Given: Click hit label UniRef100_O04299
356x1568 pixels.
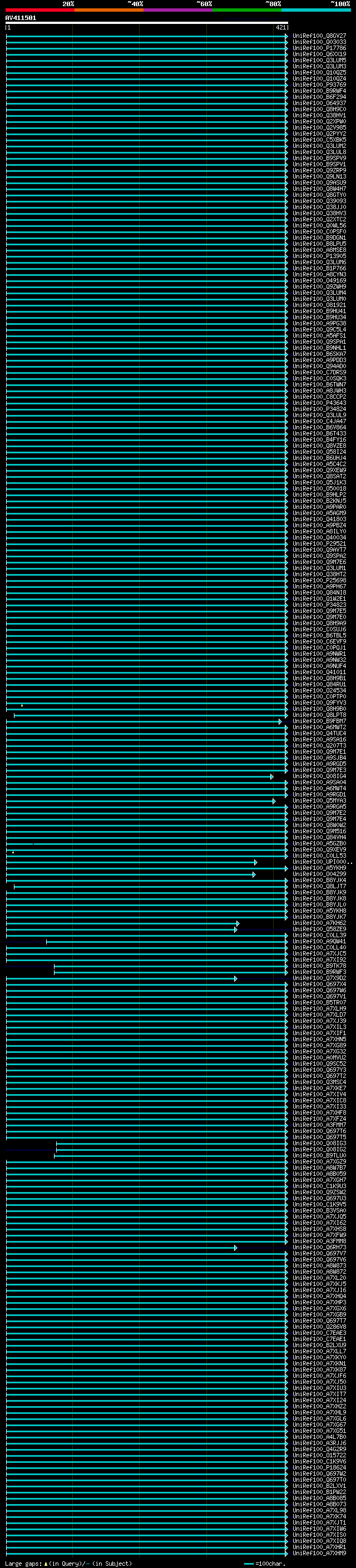Looking at the screenshot, I should 319,874.
